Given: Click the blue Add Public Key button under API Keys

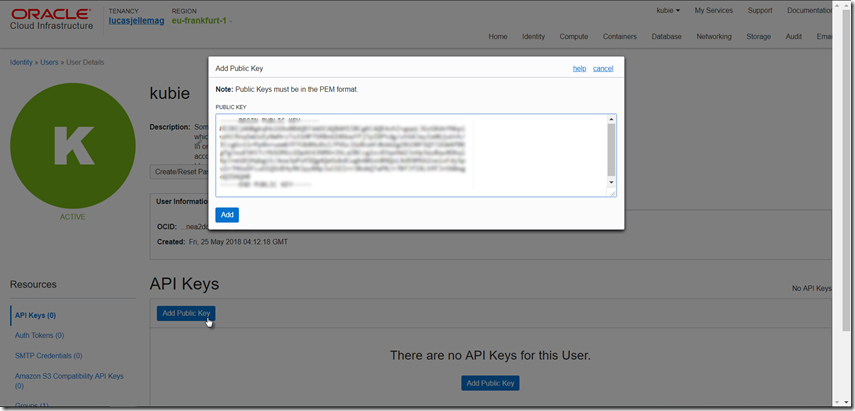Looking at the screenshot, I should pos(186,313).
